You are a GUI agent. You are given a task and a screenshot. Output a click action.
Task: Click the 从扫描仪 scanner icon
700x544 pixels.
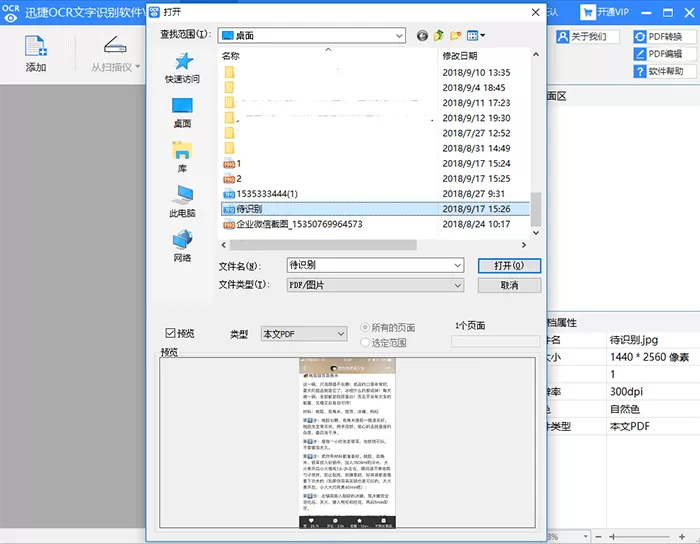pyautogui.click(x=115, y=45)
